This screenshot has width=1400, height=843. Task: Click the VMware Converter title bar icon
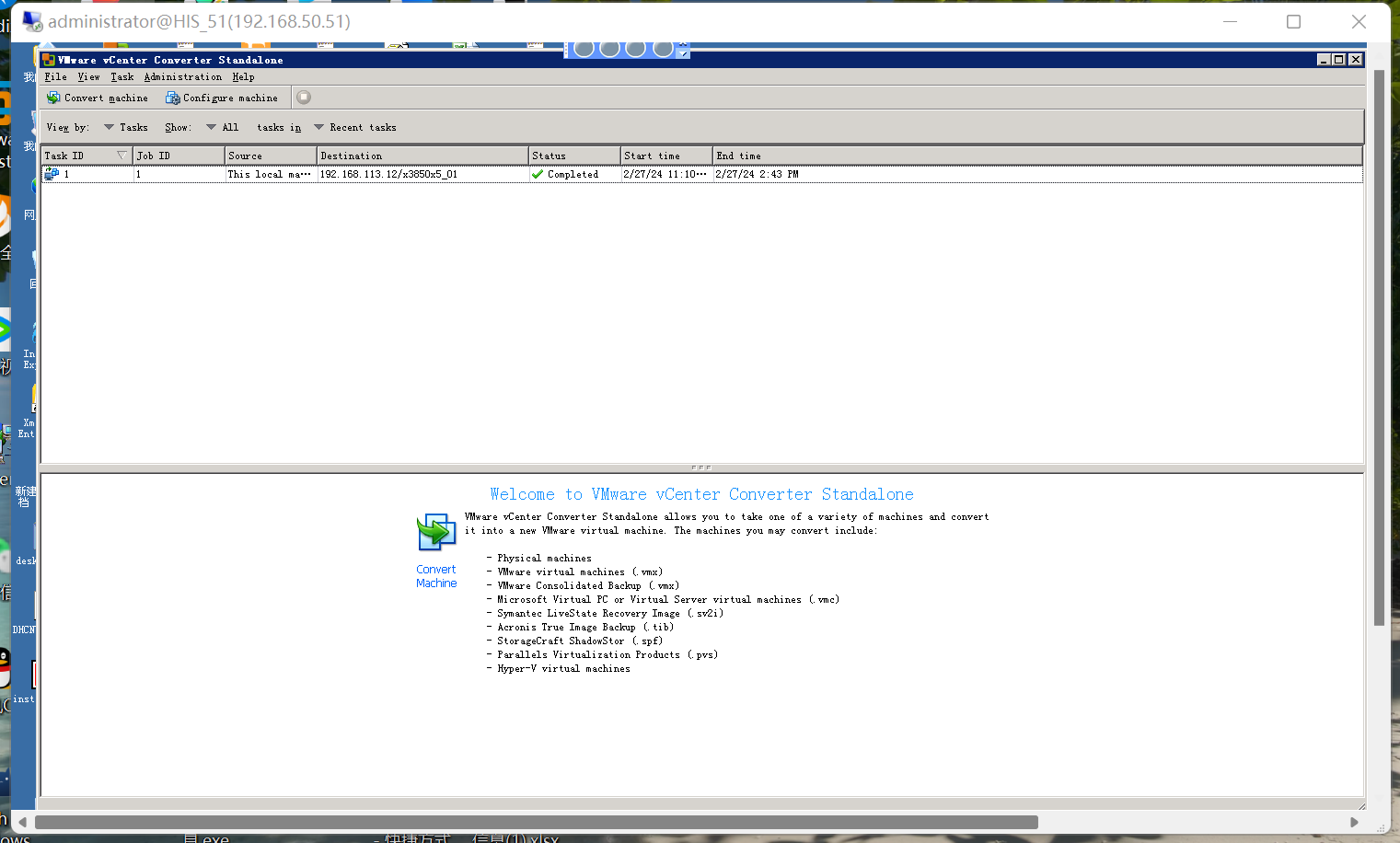pos(49,60)
